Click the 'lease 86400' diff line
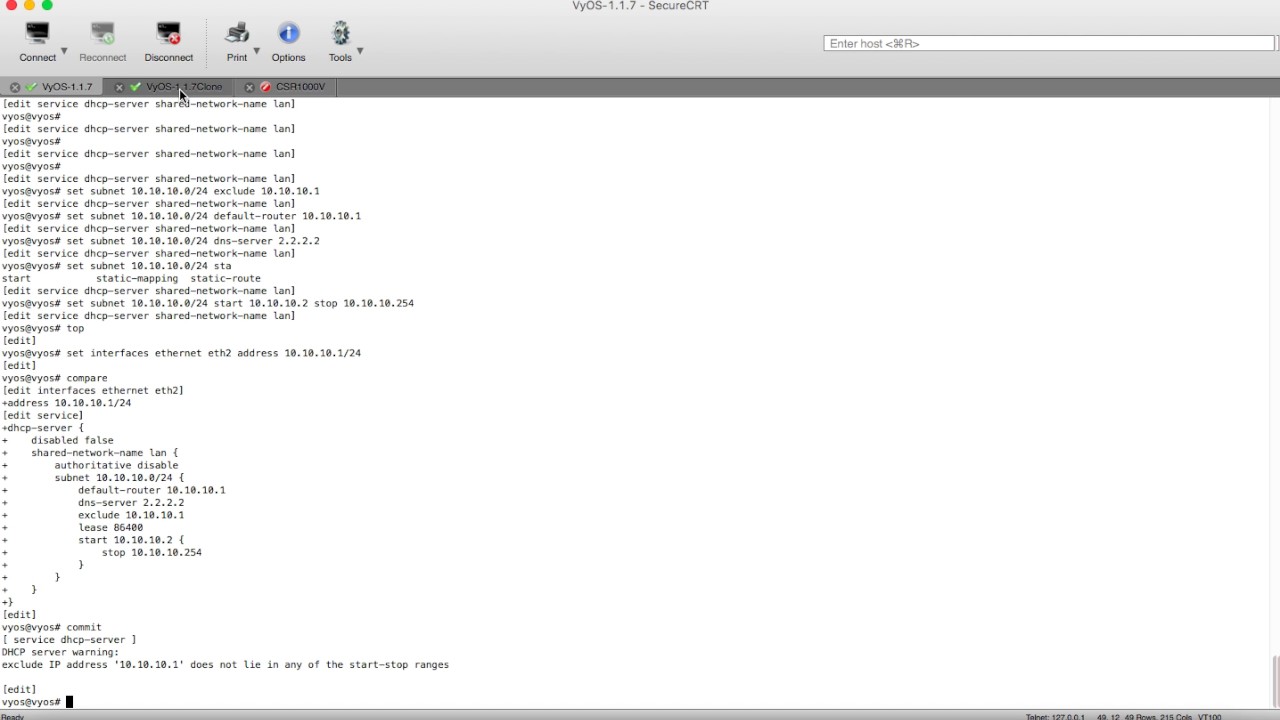Image resolution: width=1280 pixels, height=720 pixels. 110,527
